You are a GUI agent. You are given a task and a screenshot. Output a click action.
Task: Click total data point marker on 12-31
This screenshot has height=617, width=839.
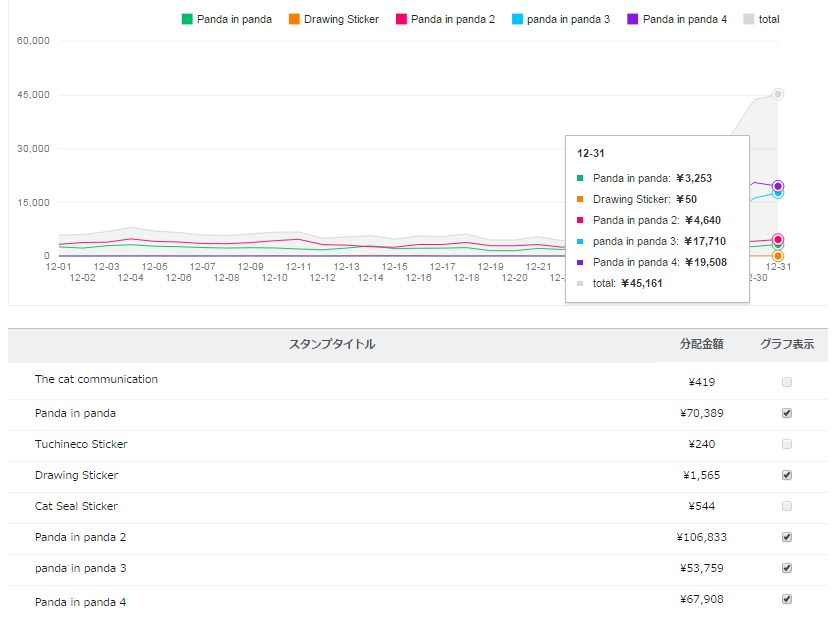pos(778,94)
